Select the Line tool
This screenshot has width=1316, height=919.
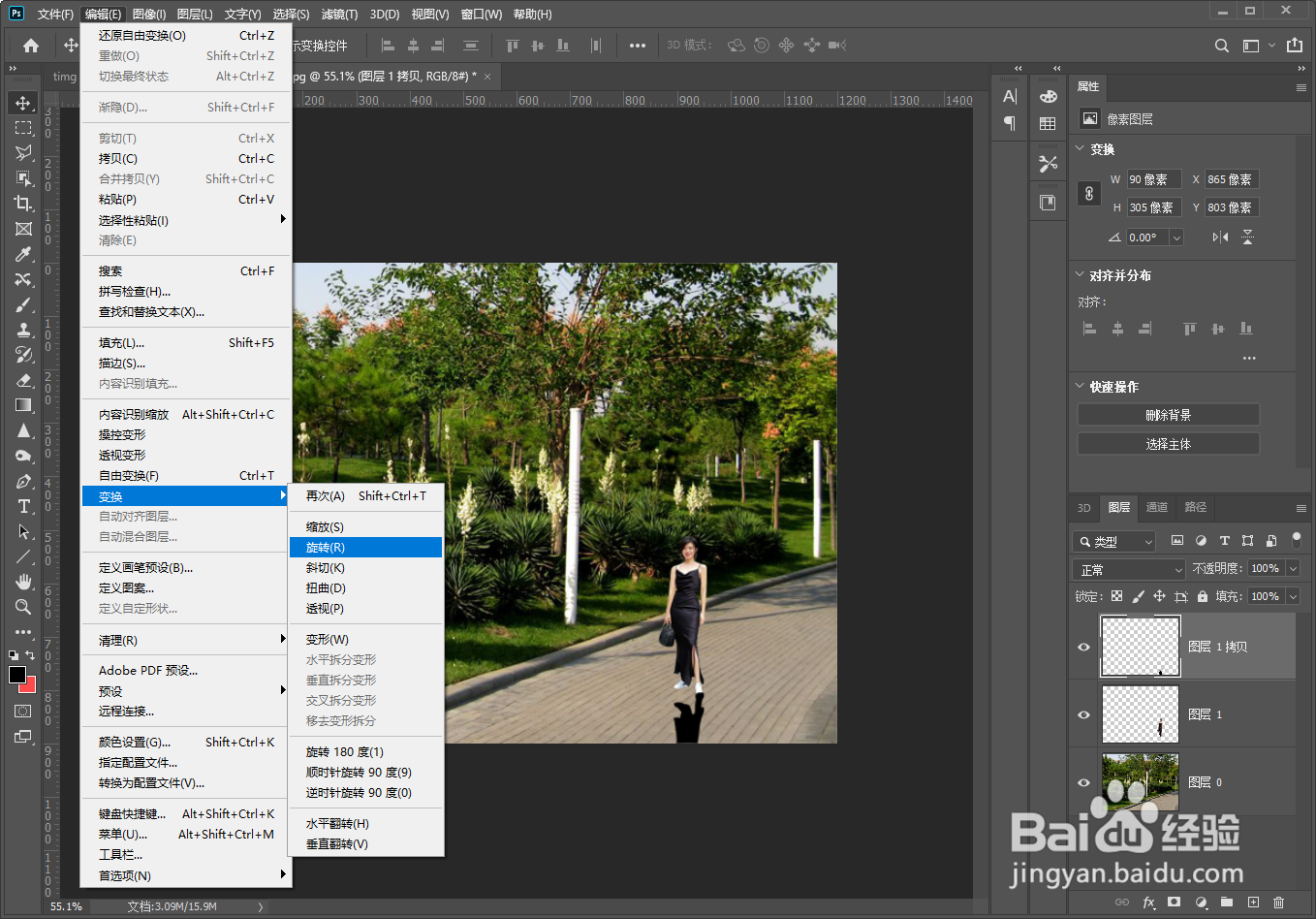click(23, 556)
